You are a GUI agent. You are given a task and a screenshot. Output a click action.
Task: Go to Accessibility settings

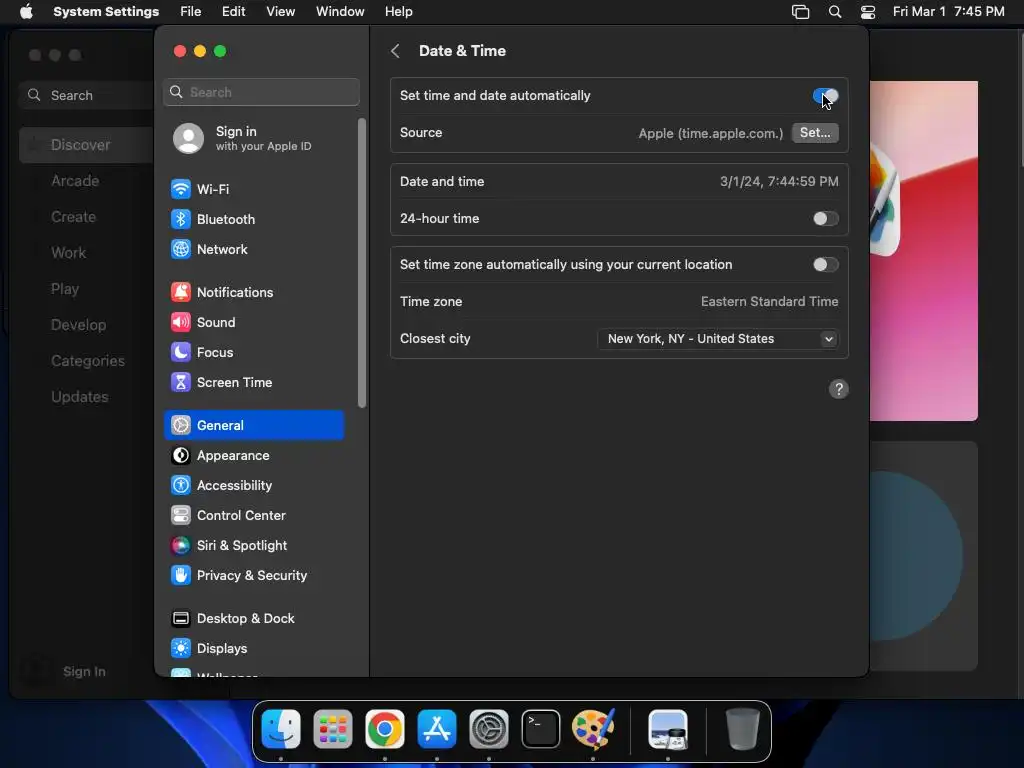tap(253, 485)
